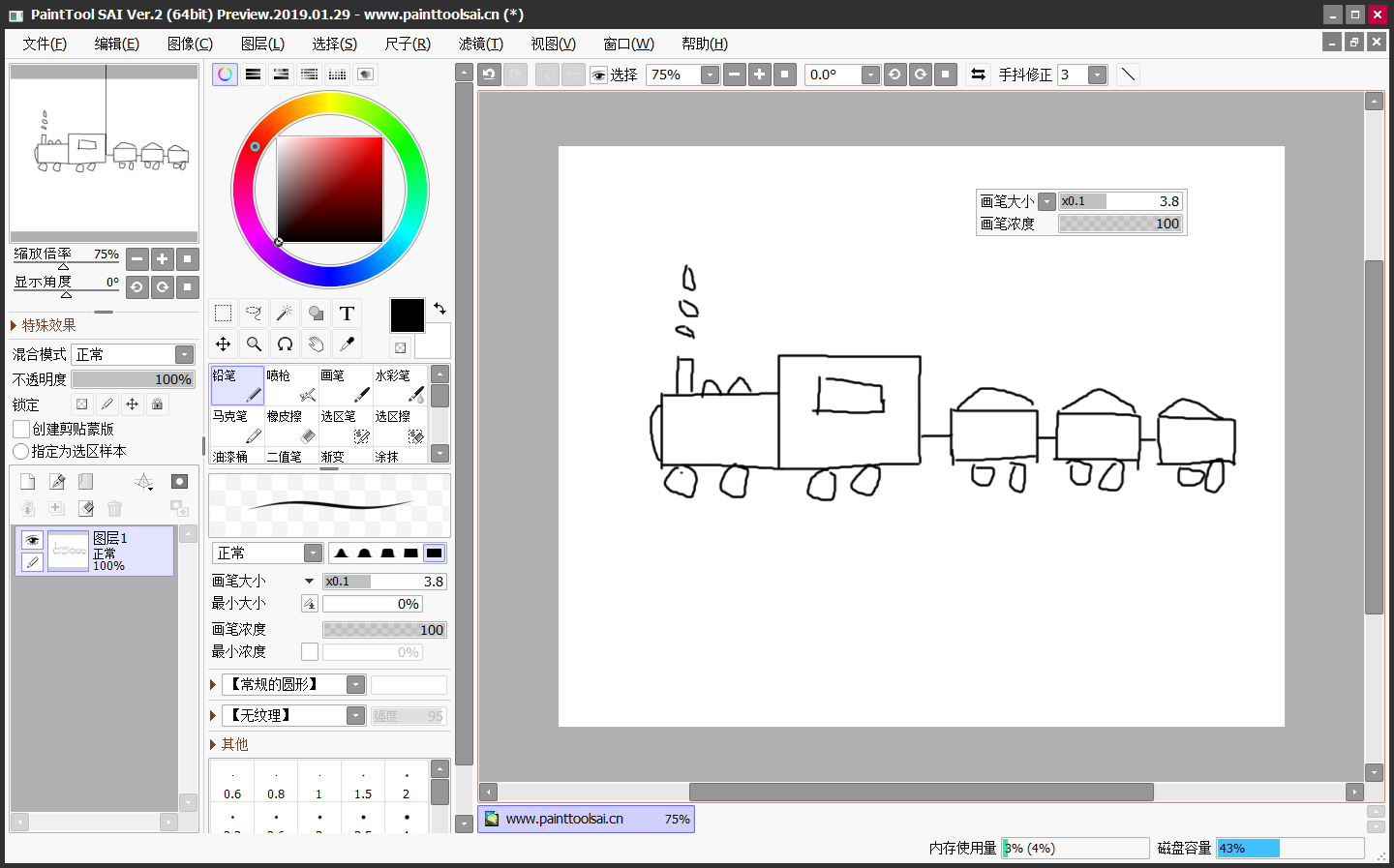The image size is (1394, 868).
Task: Open the rotation angle 0.0° dropdown
Action: coord(870,75)
